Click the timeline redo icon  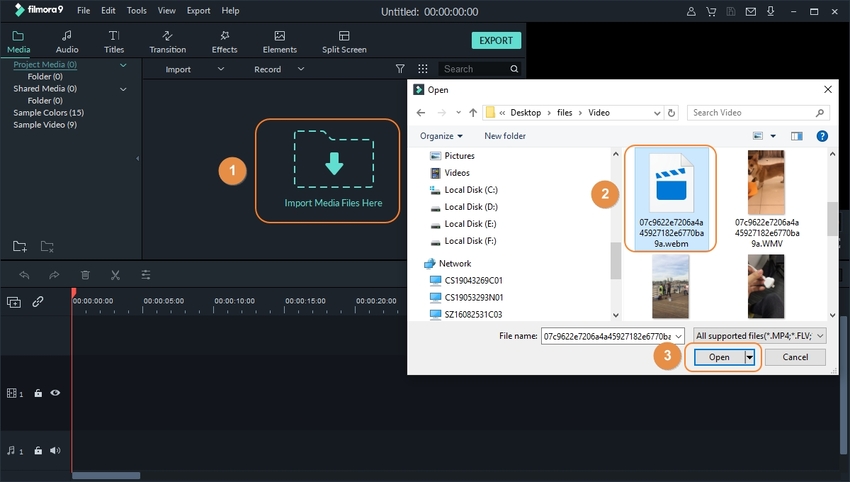tap(54, 275)
